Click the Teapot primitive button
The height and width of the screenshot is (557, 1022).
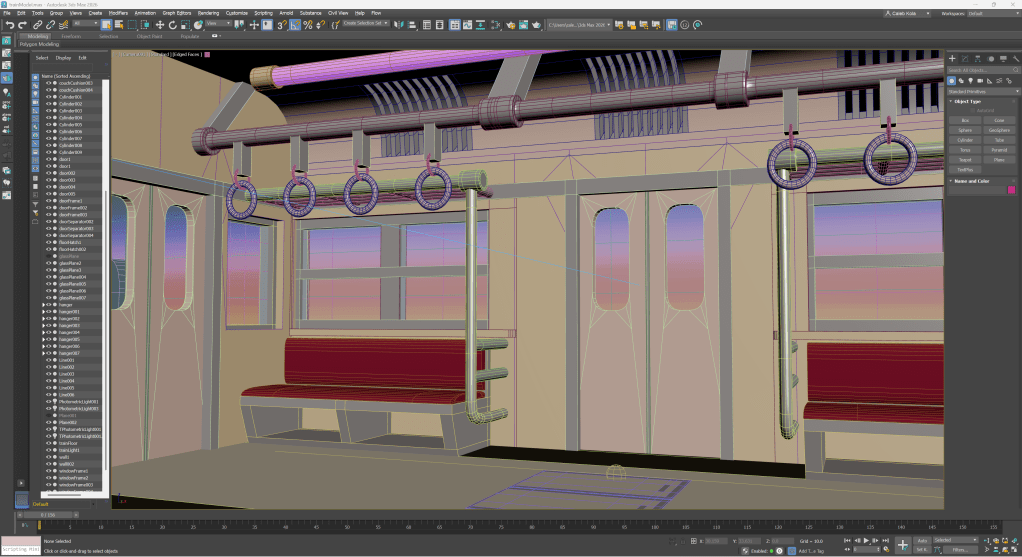965,160
